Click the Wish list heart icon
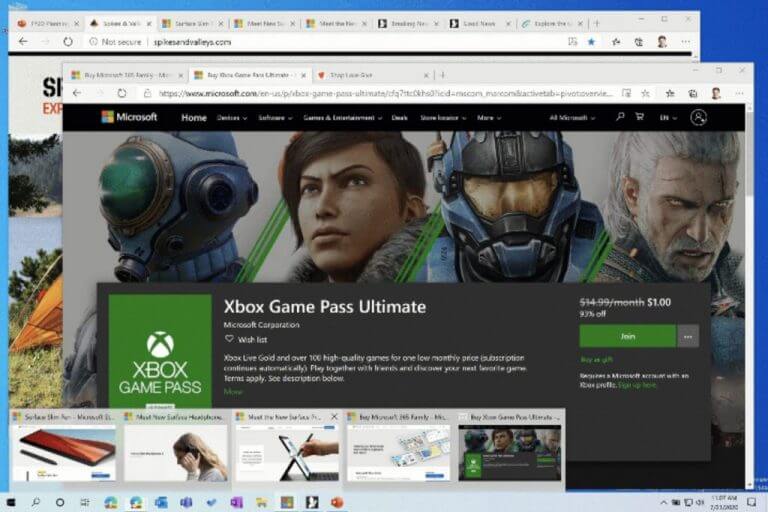 (x=229, y=339)
